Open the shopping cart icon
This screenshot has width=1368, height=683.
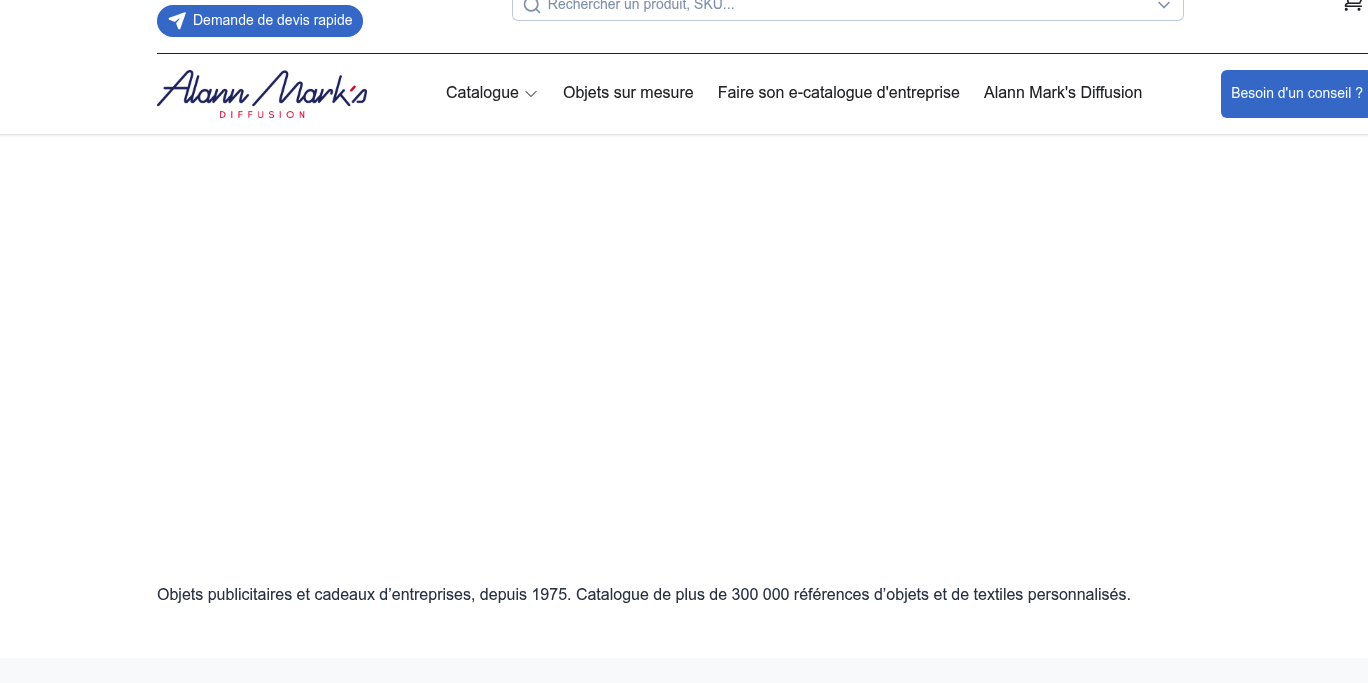coord(1352,5)
